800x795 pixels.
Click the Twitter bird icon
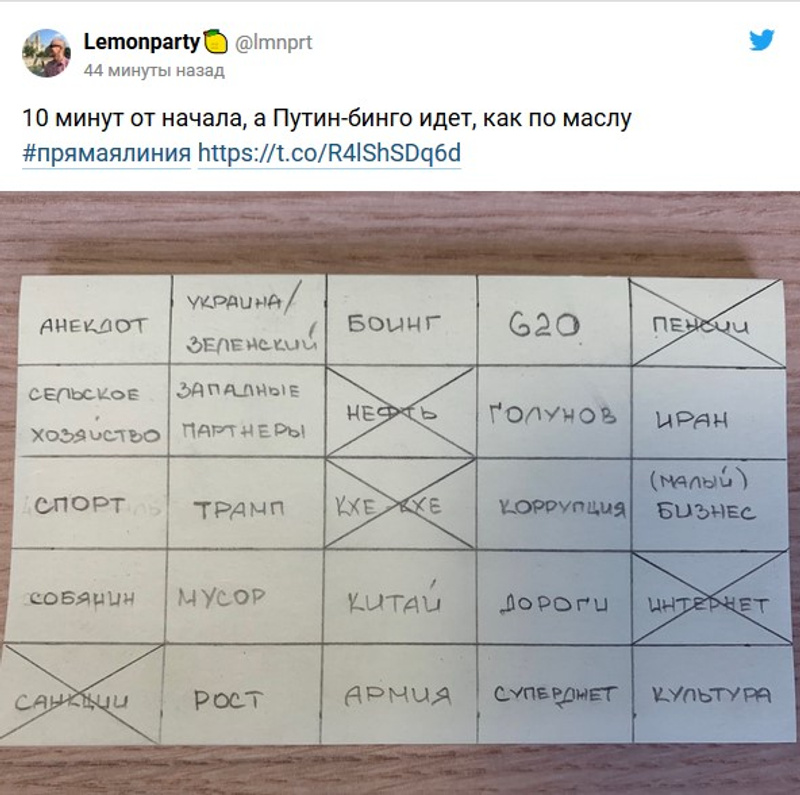click(x=762, y=41)
